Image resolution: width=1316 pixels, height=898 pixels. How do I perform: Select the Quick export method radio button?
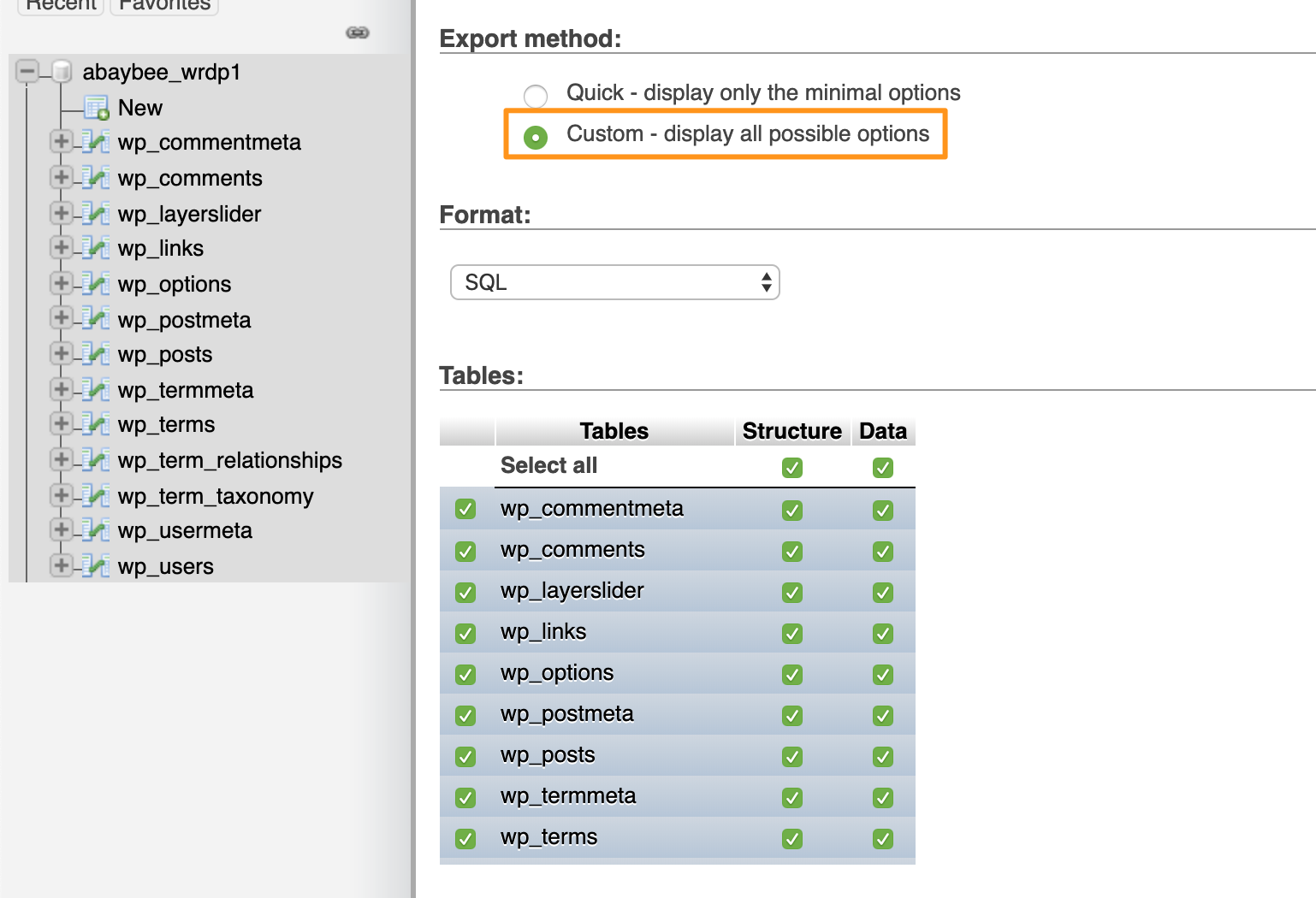[x=536, y=95]
